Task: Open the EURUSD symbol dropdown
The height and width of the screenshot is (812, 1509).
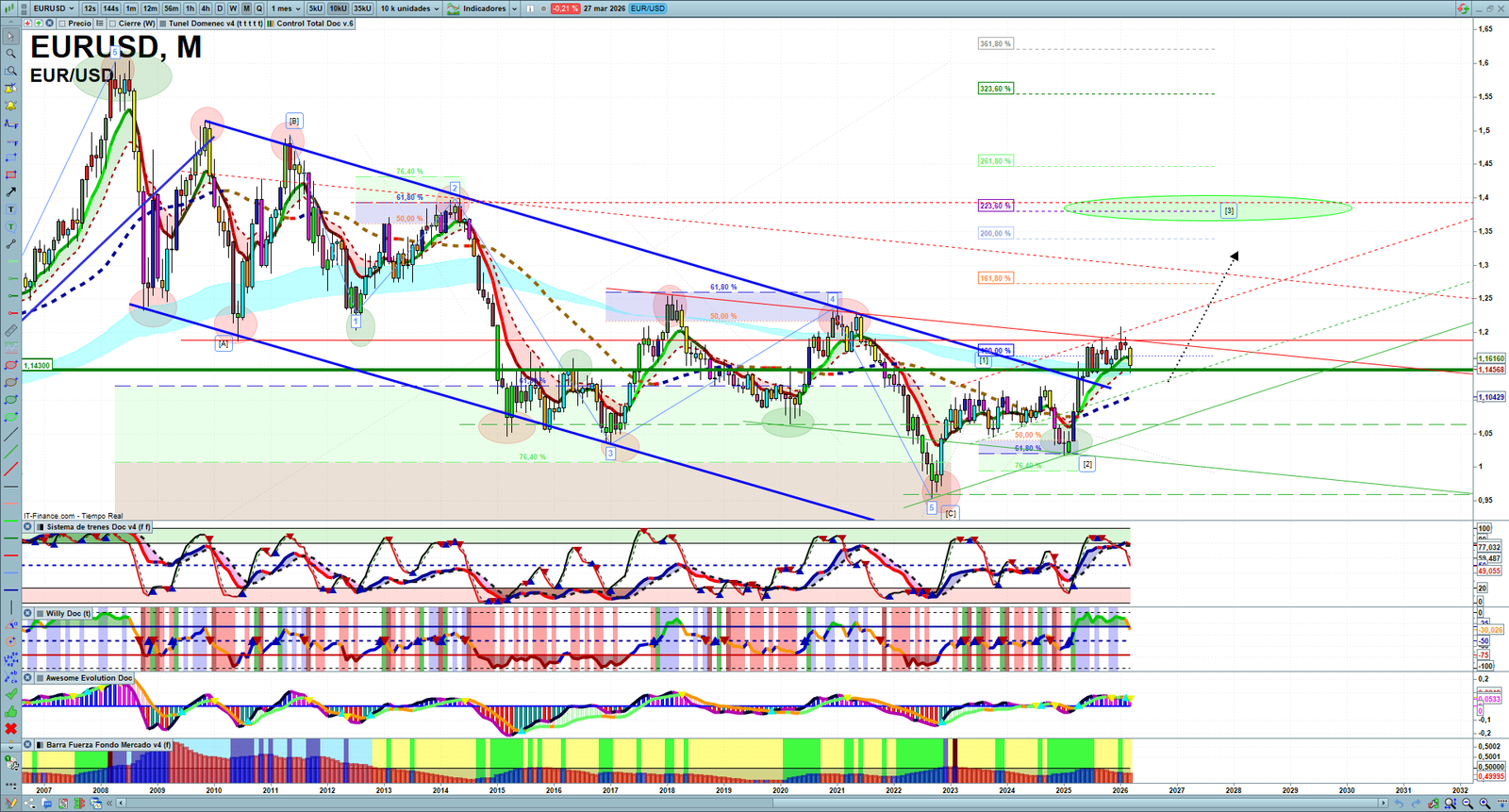Action: click(x=54, y=8)
